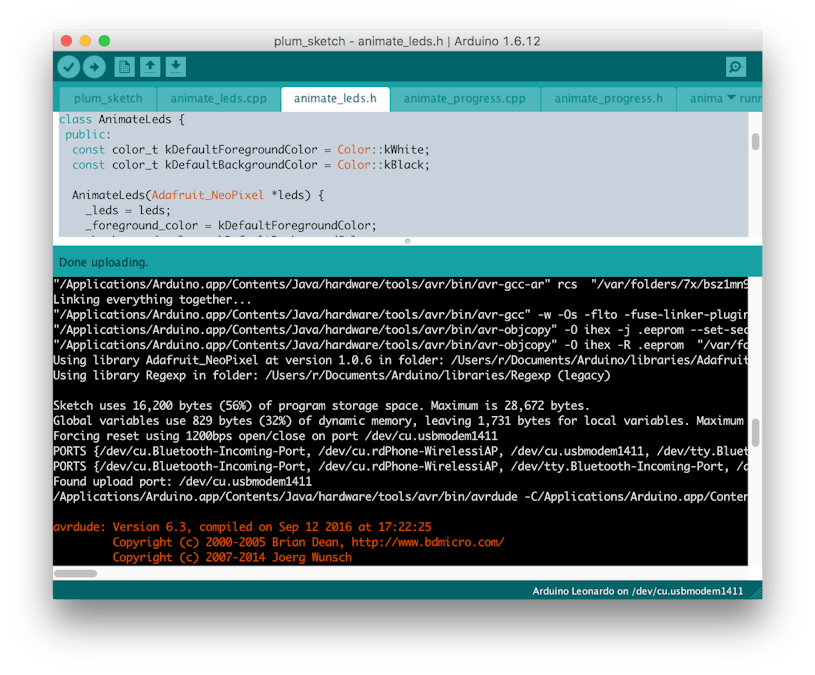
Task: Open the animate_leds.cpp tab
Action: coord(216,98)
